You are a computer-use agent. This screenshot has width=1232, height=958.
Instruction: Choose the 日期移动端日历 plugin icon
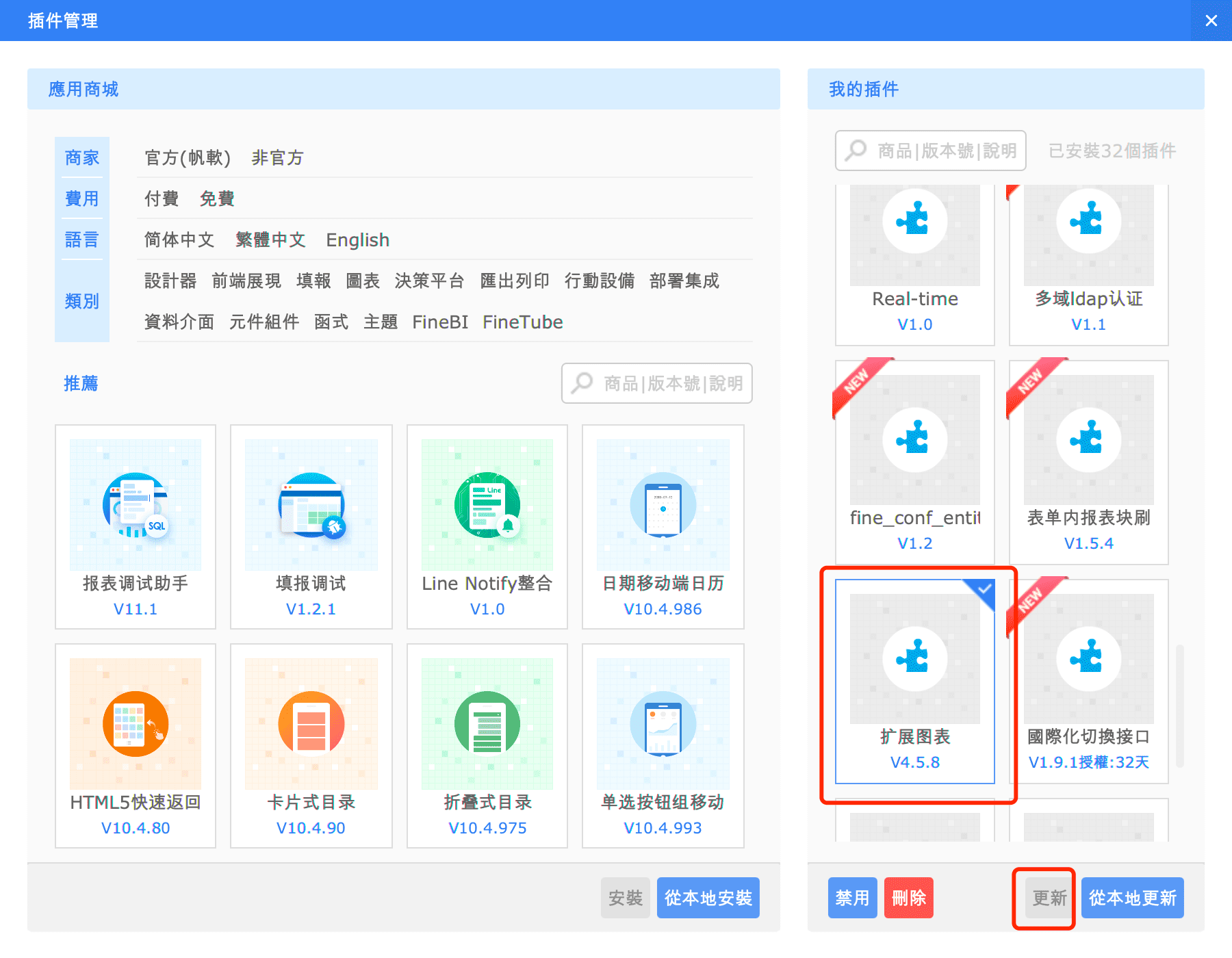click(663, 505)
